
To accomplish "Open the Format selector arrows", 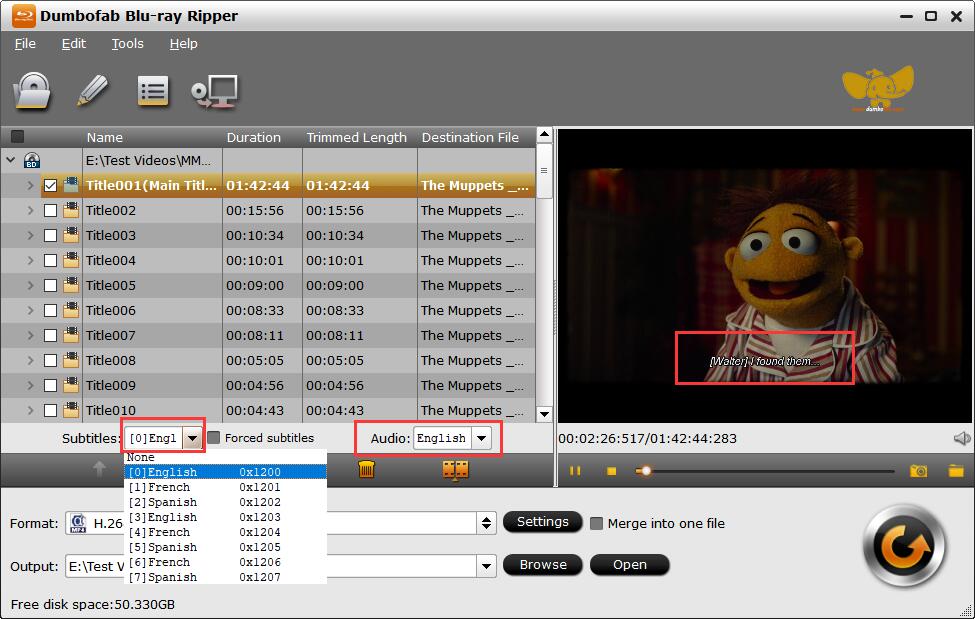I will coord(487,523).
